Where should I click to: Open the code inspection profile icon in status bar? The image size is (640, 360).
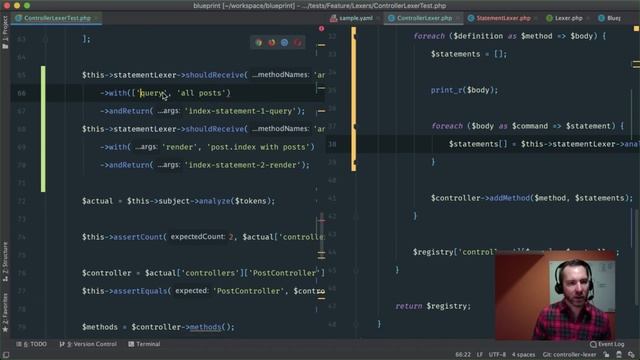619,355
